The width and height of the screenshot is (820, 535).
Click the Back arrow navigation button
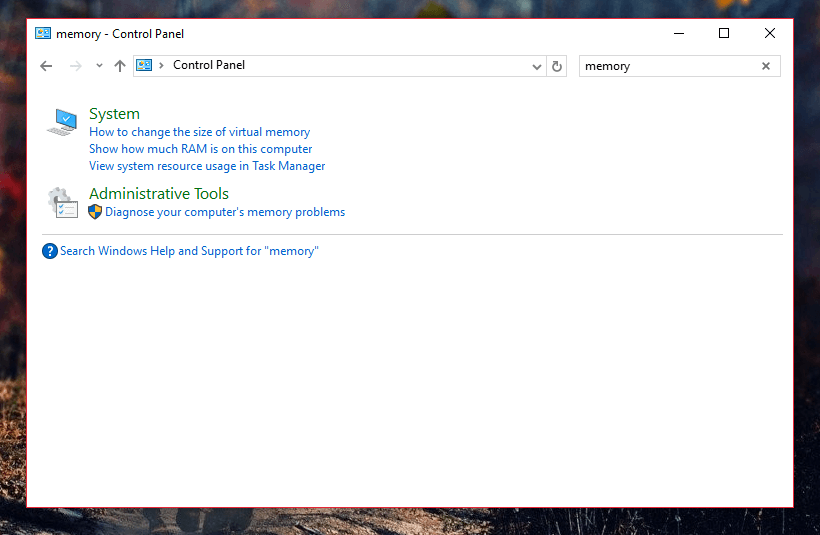click(x=46, y=66)
